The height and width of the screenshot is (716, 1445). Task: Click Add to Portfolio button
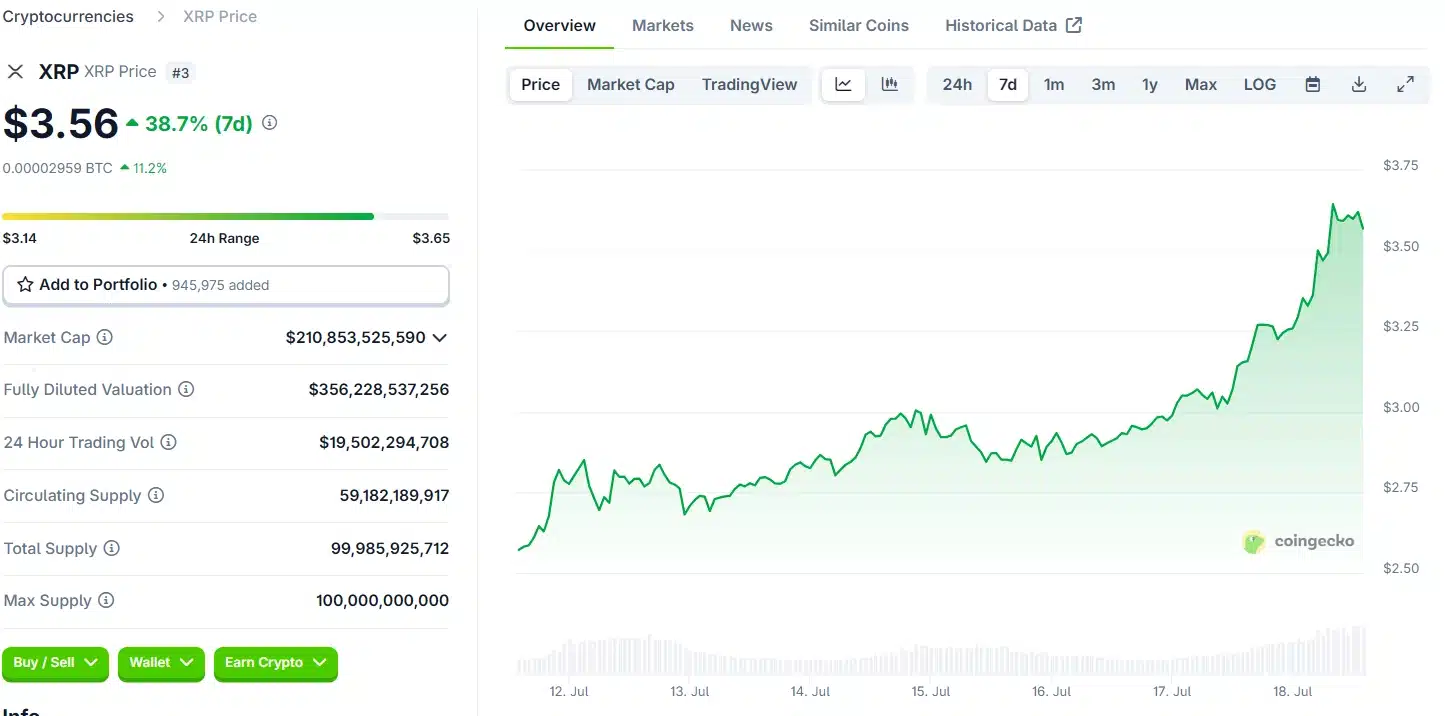coord(226,285)
